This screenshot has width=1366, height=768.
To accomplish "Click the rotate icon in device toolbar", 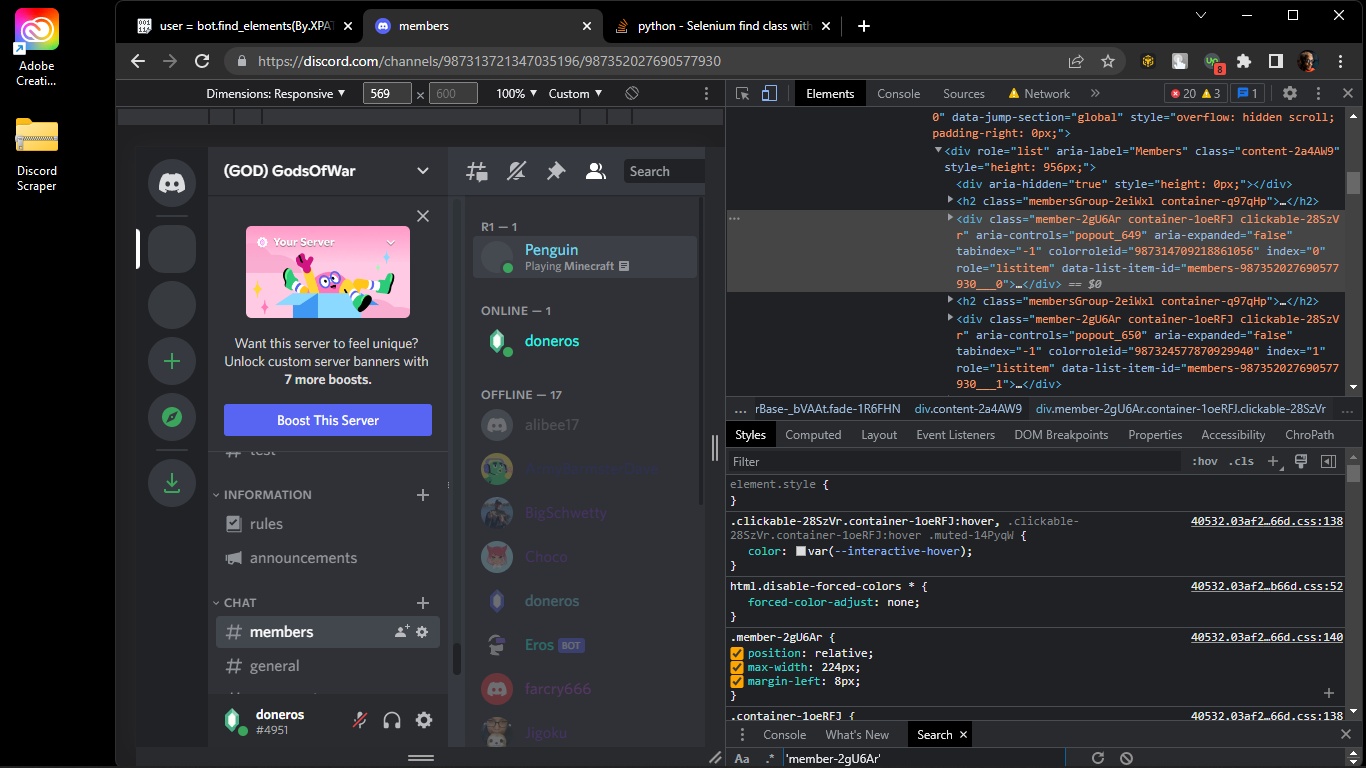I will 632,93.
